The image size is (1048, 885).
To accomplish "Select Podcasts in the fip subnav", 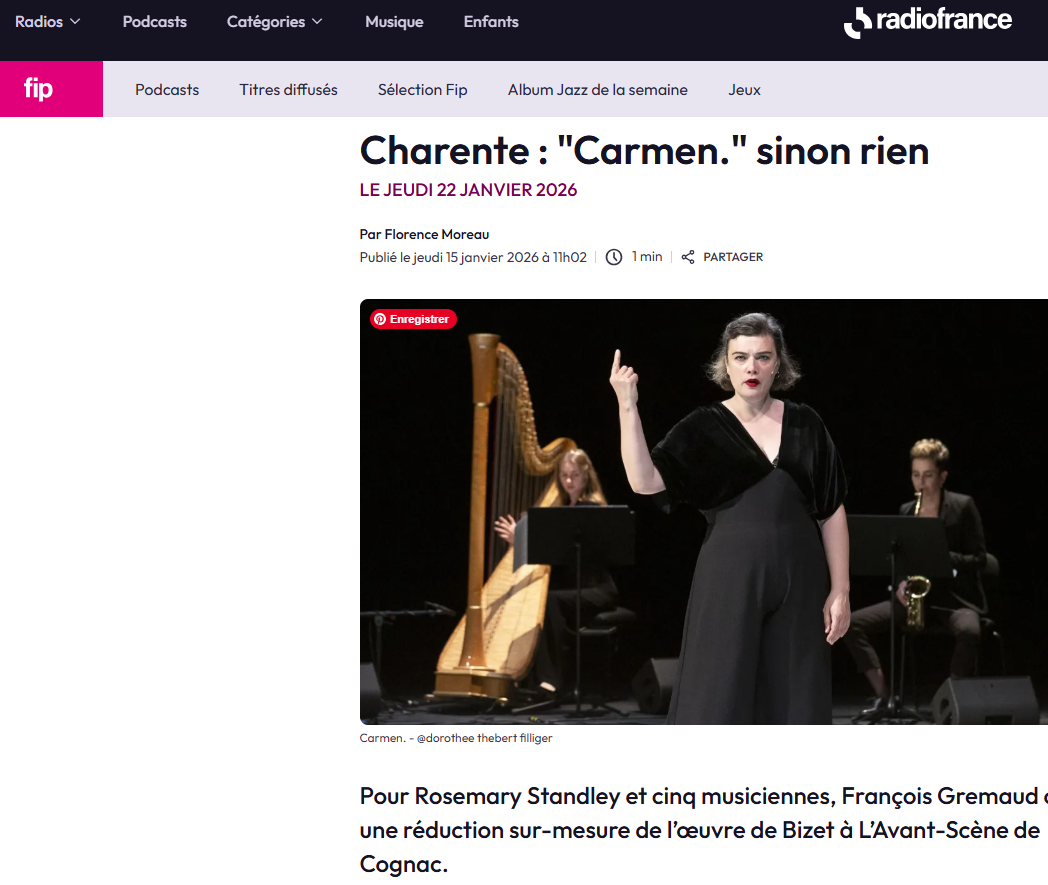I will [x=167, y=90].
